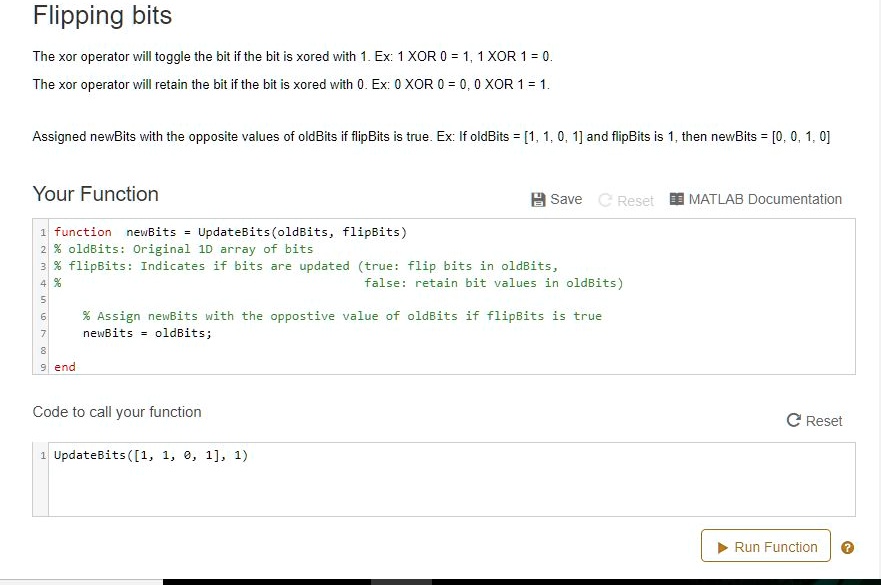The height and width of the screenshot is (585, 881).
Task: Click the Your Function section heading
Action: [95, 194]
